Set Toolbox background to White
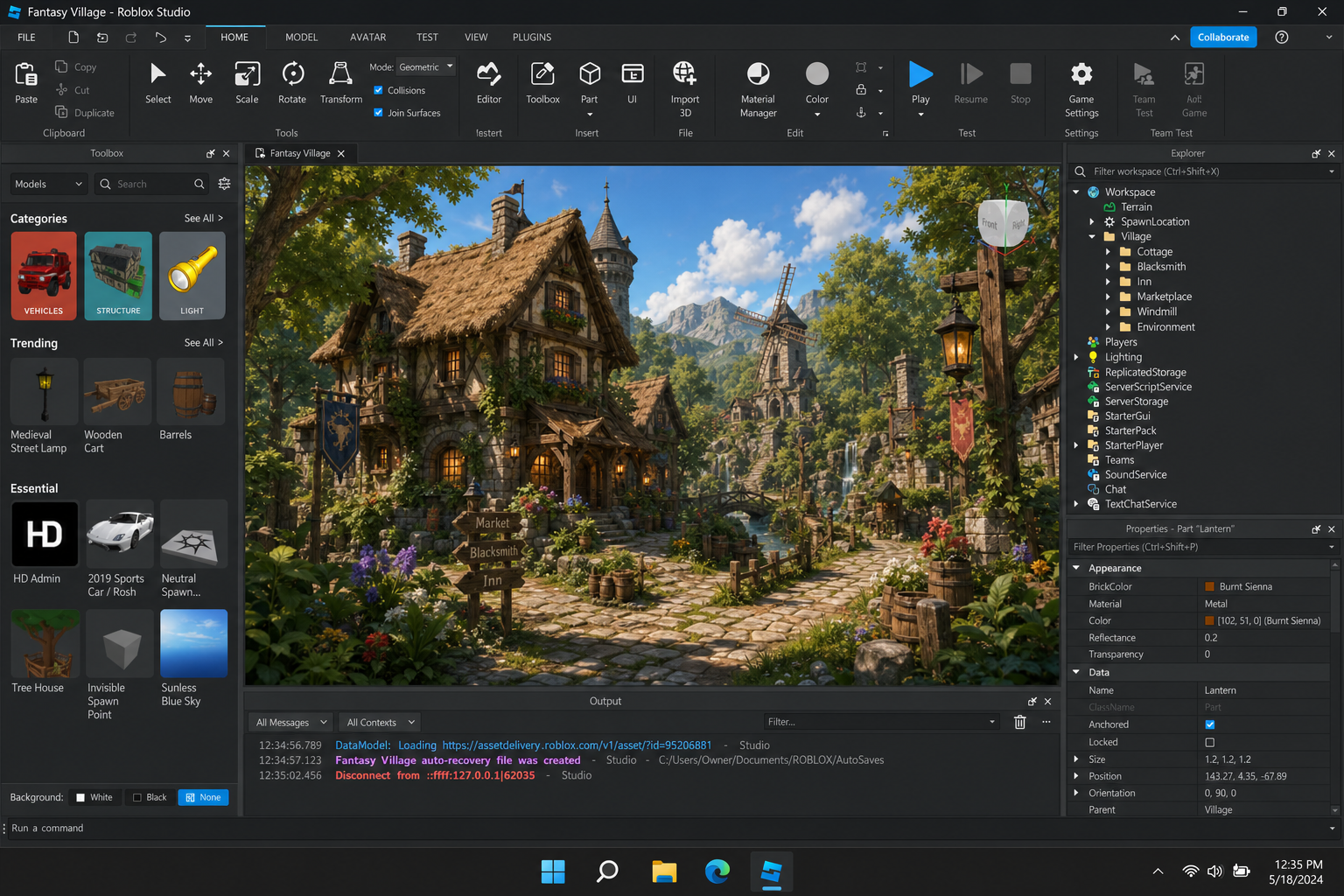The width and height of the screenshot is (1344, 896). point(94,797)
